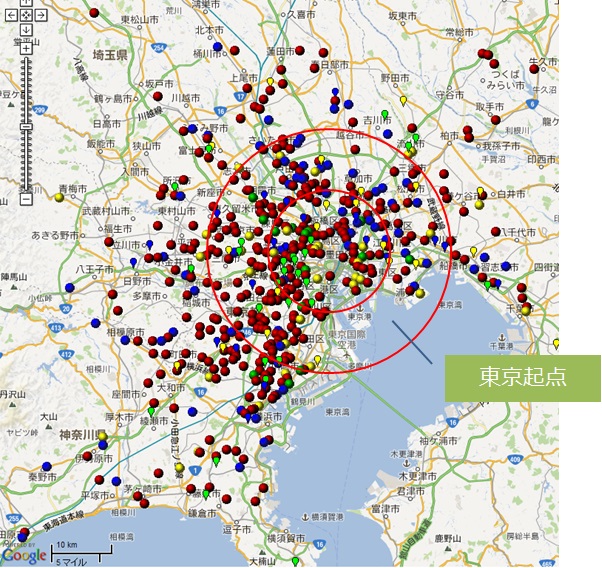The height and width of the screenshot is (568, 602).
Task: Click the 八王子市 city label
Action: [x=95, y=270]
